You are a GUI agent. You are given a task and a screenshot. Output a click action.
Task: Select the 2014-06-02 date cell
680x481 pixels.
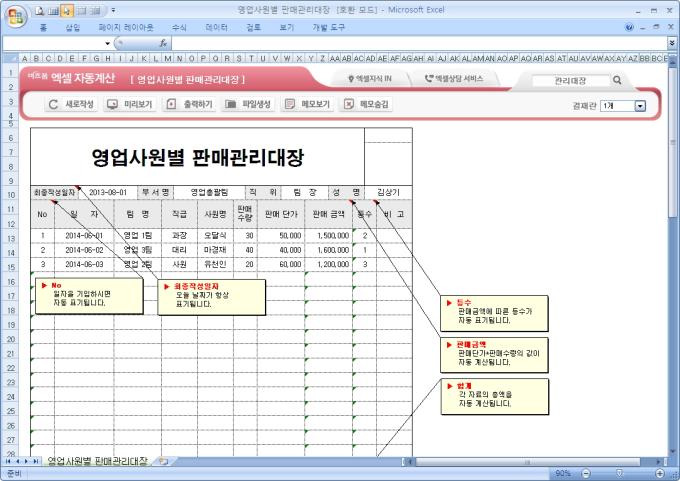click(84, 250)
